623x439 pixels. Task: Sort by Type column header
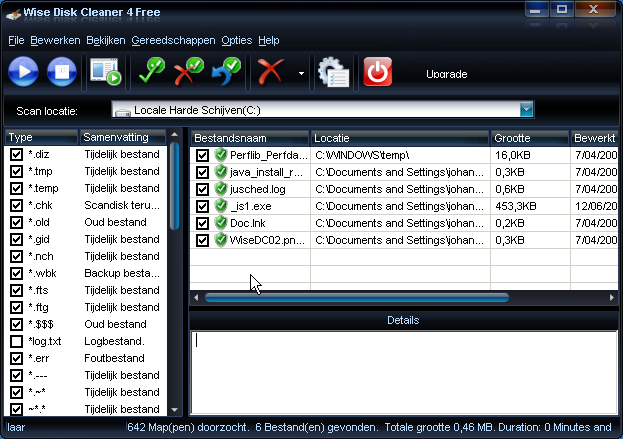(x=41, y=137)
